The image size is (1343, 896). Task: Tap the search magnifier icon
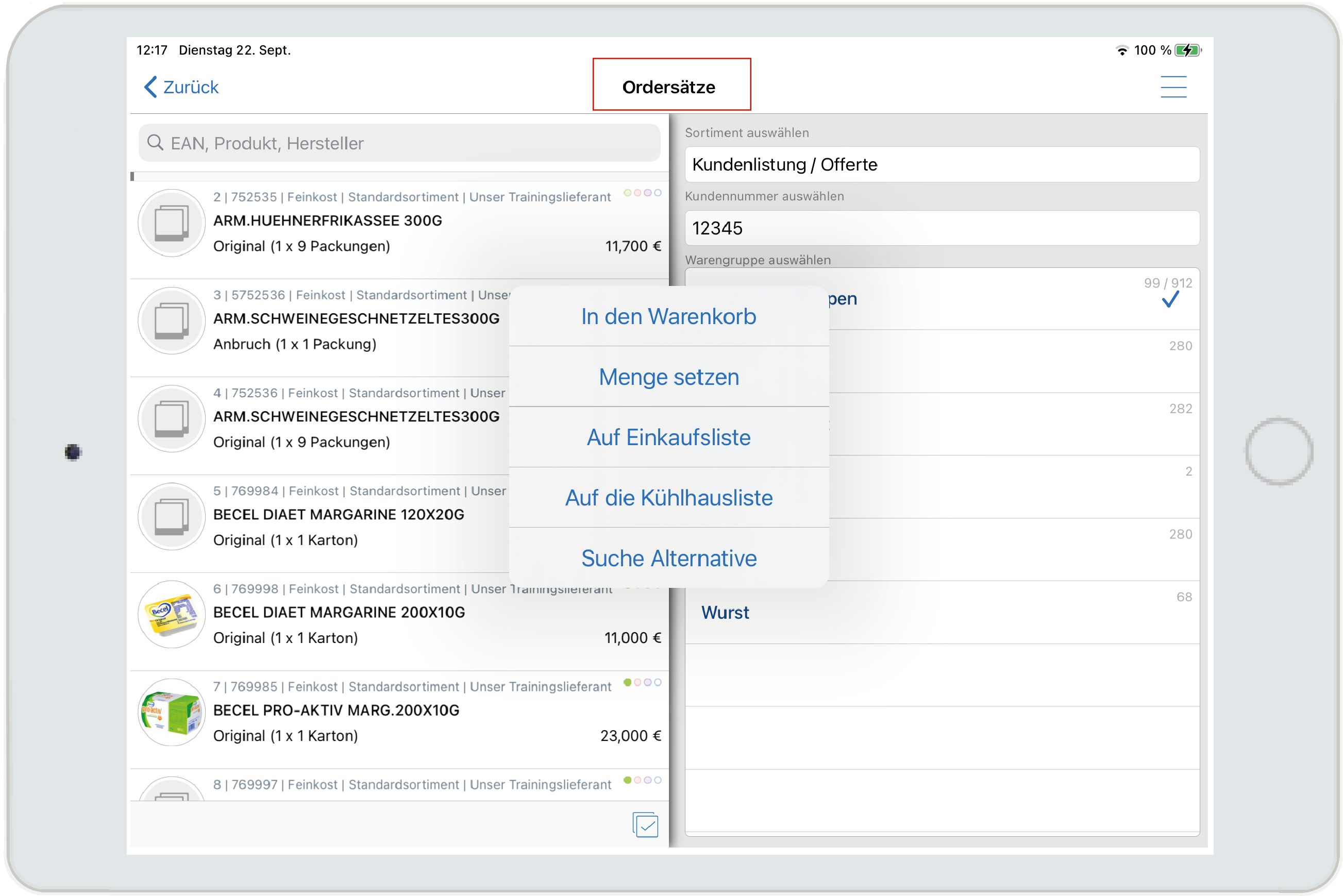click(x=155, y=142)
